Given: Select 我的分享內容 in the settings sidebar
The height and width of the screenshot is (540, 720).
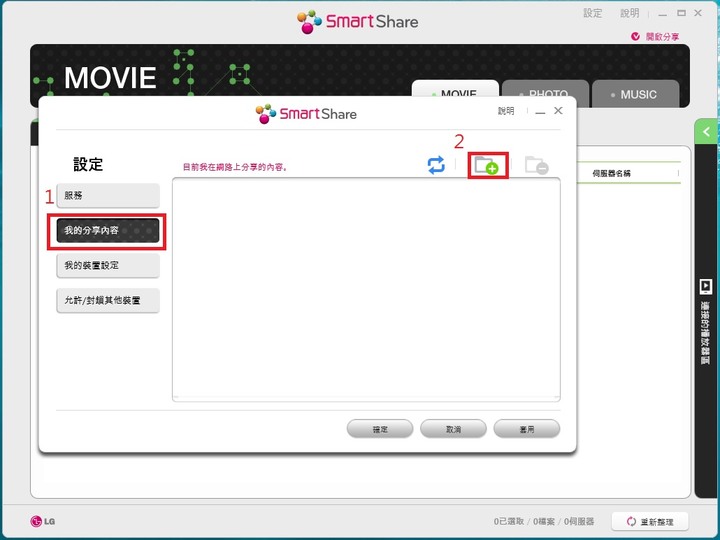Looking at the screenshot, I should pyautogui.click(x=108, y=231).
